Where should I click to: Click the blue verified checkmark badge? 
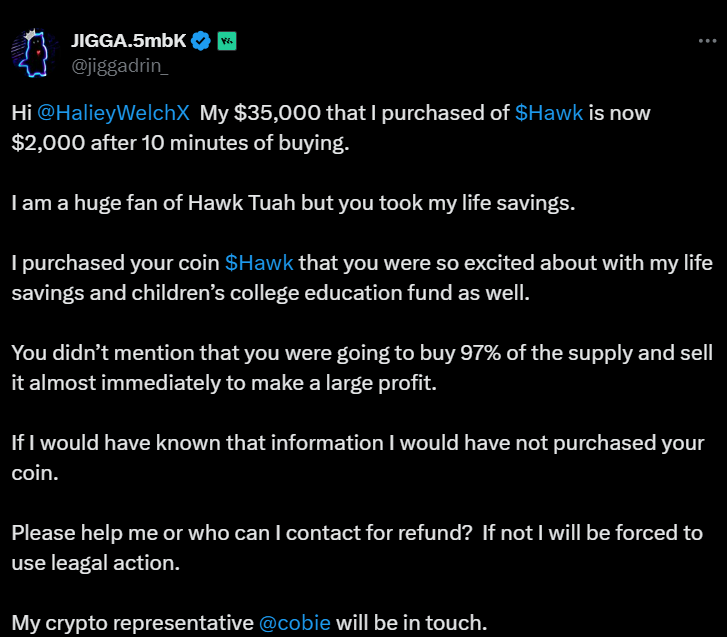coord(201,41)
